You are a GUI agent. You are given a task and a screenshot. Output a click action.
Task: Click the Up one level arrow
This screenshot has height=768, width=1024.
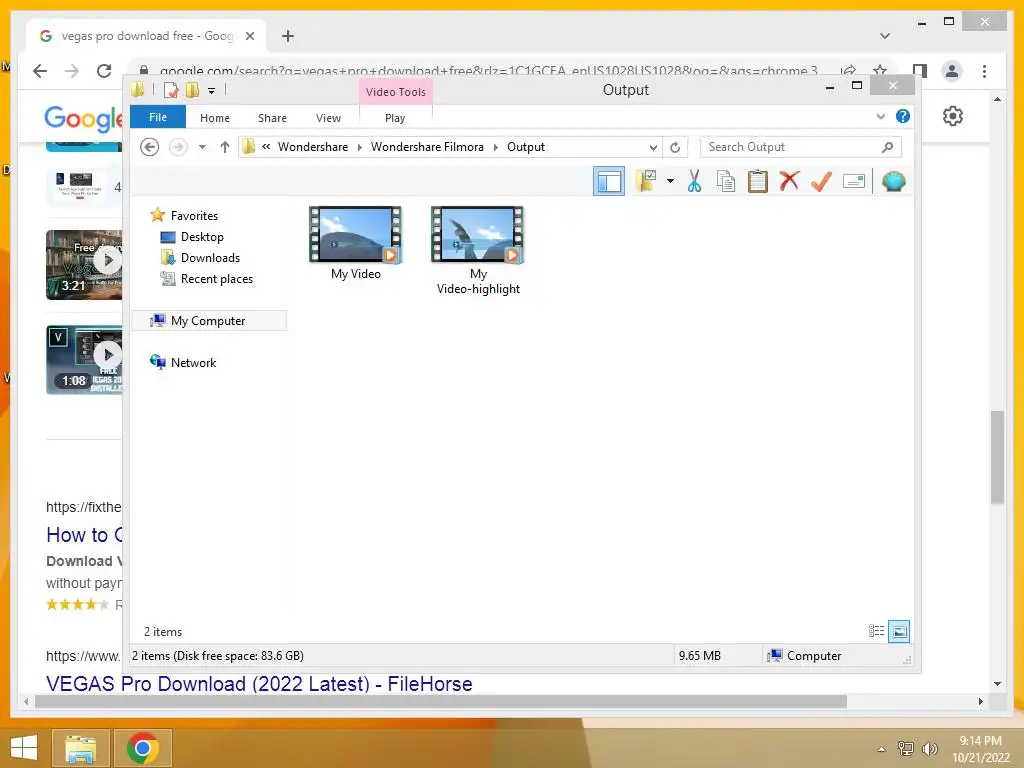point(225,147)
